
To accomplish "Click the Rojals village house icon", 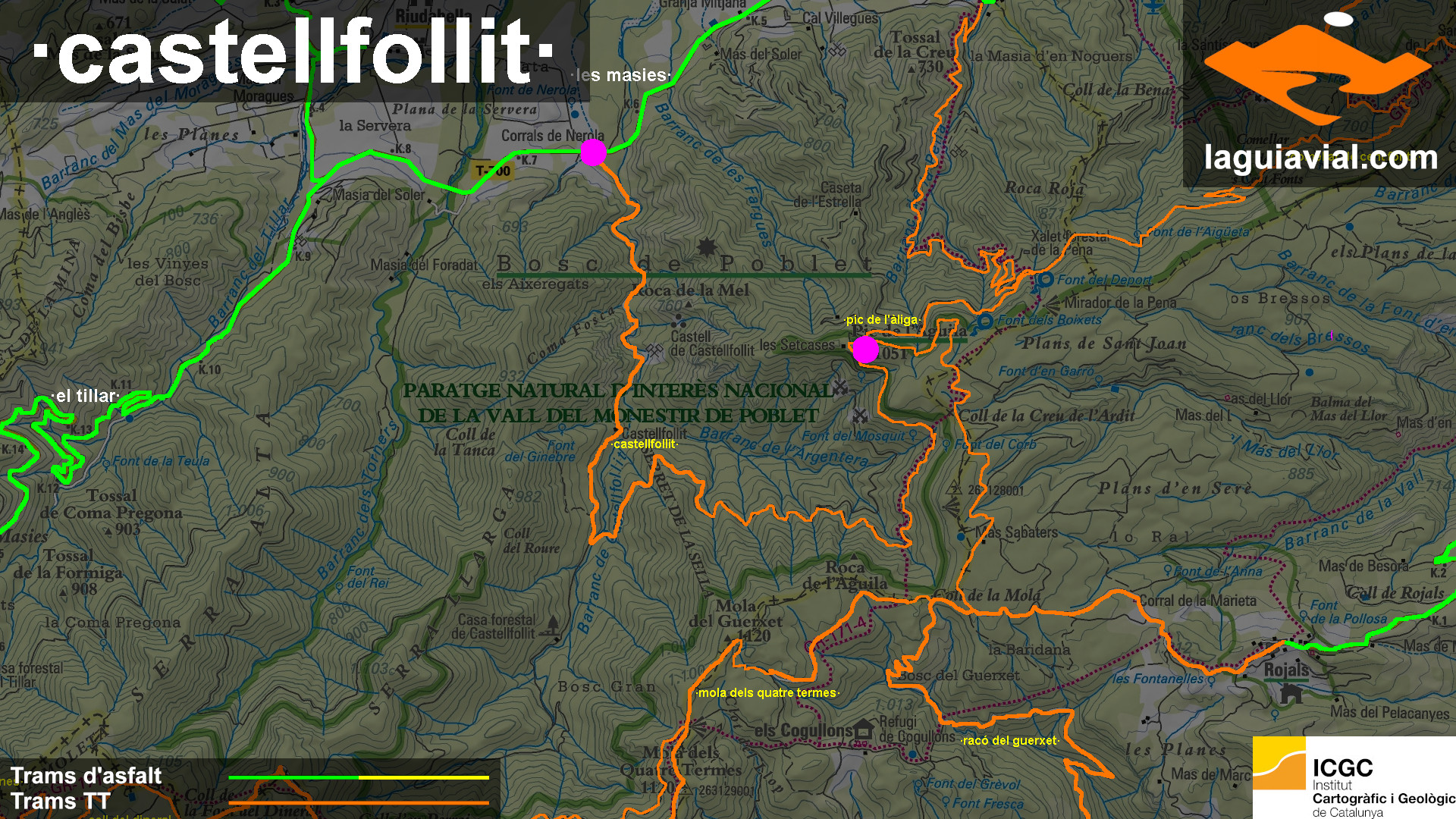I will coord(1290,693).
